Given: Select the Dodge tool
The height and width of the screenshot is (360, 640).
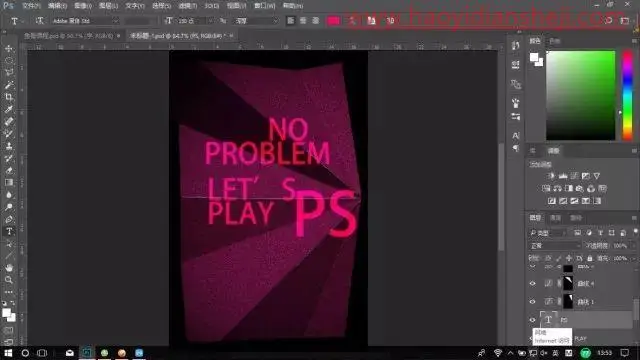Looking at the screenshot, I should click(9, 207).
